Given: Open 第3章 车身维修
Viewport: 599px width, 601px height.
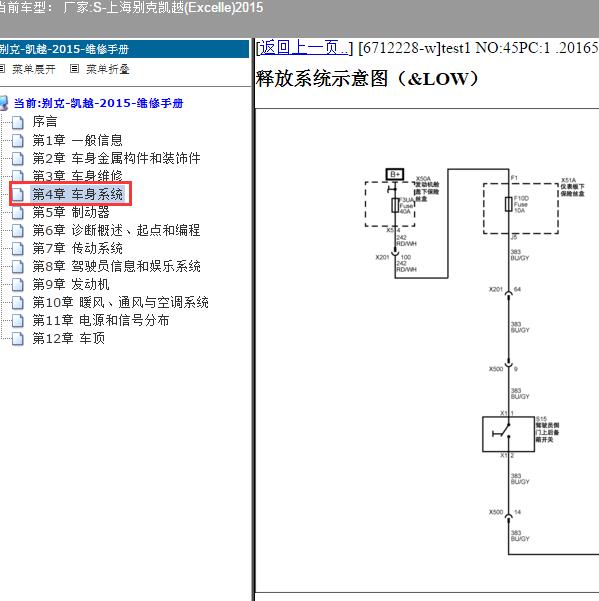Looking at the screenshot, I should tap(77, 176).
